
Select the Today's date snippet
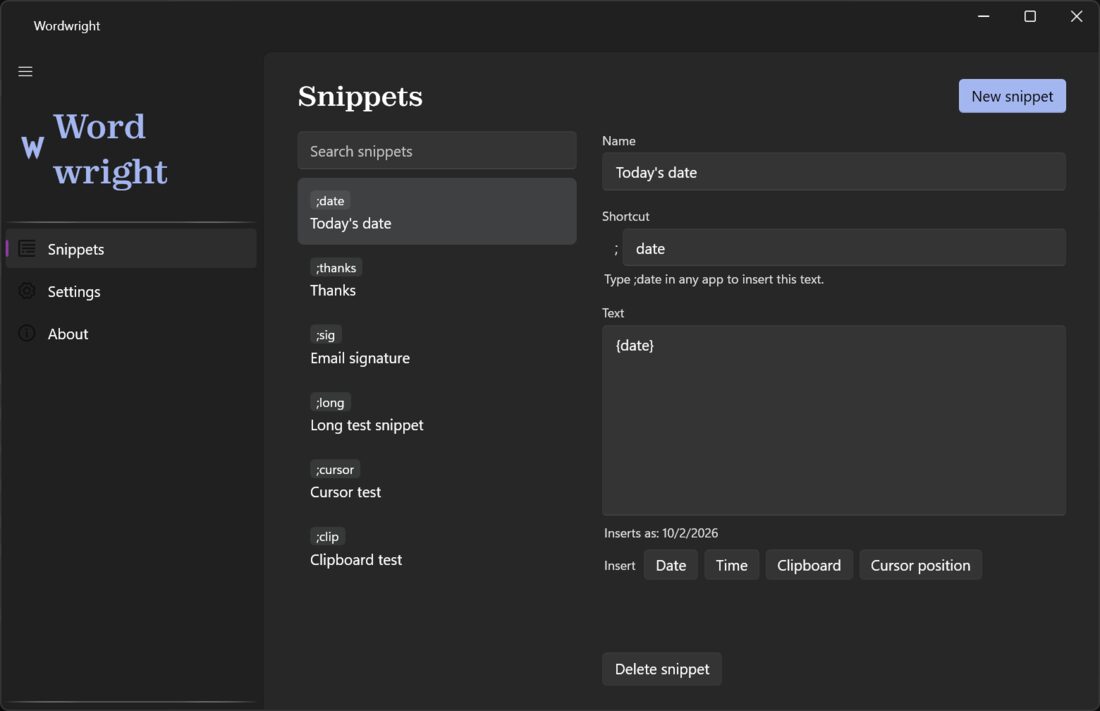(437, 211)
